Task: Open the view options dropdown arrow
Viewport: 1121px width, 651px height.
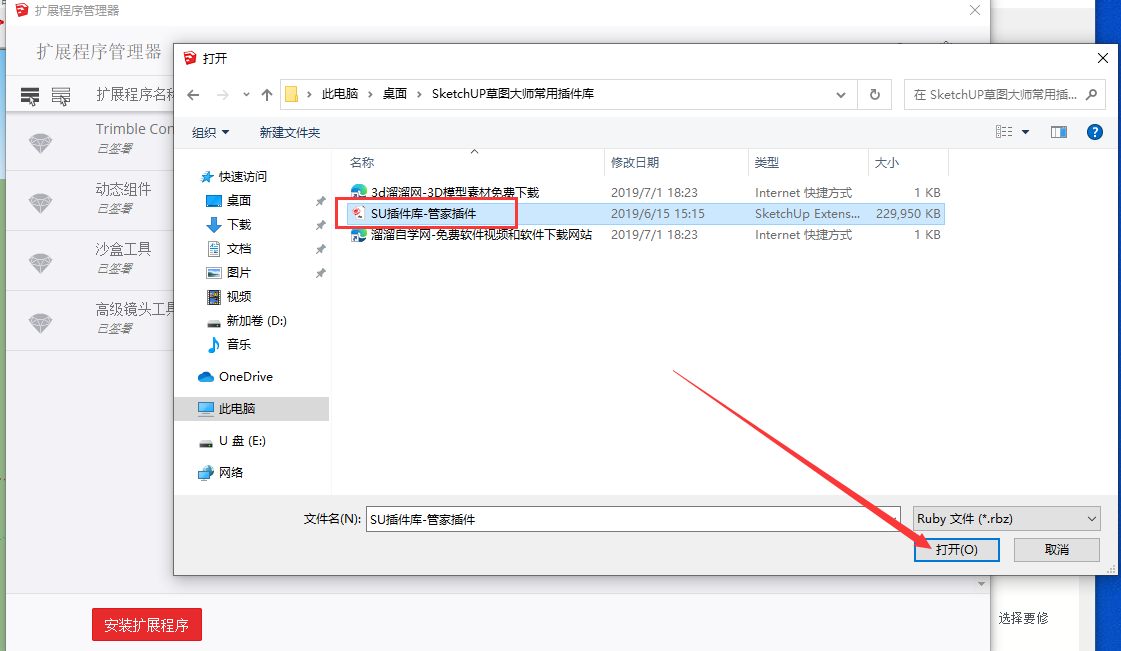Action: tap(1025, 131)
